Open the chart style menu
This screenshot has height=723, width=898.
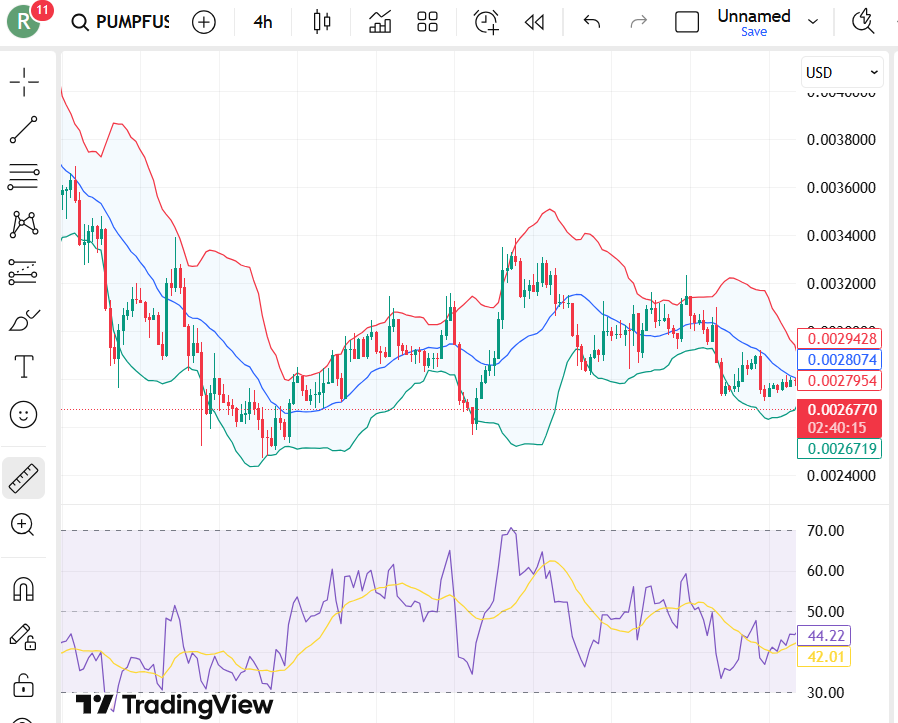(x=321, y=21)
